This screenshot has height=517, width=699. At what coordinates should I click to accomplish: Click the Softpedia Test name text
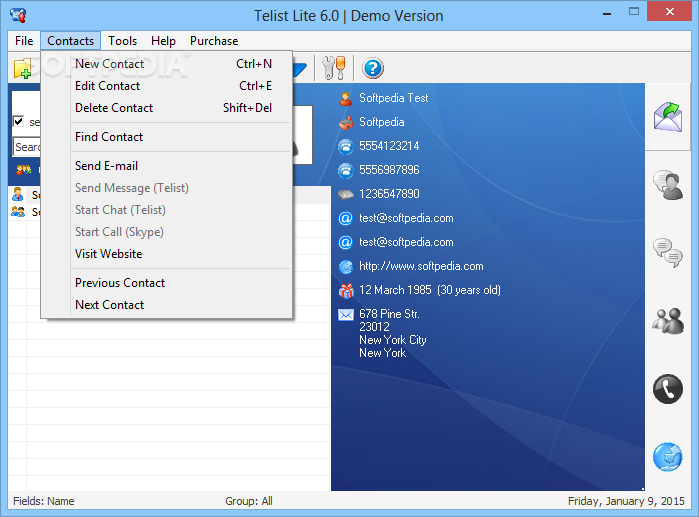click(x=394, y=98)
